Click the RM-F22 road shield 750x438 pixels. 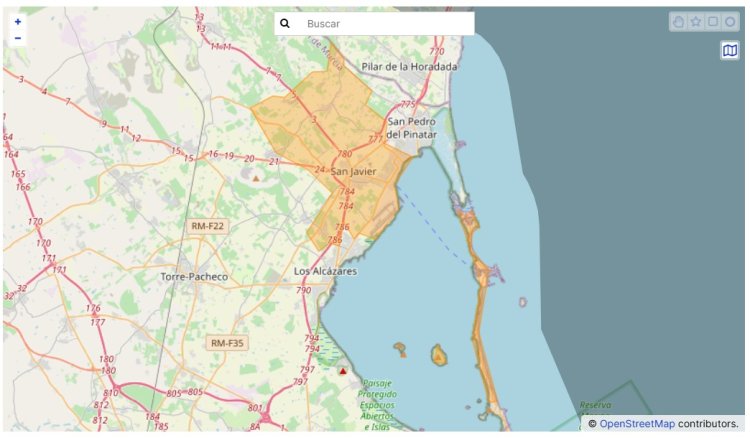tap(208, 226)
